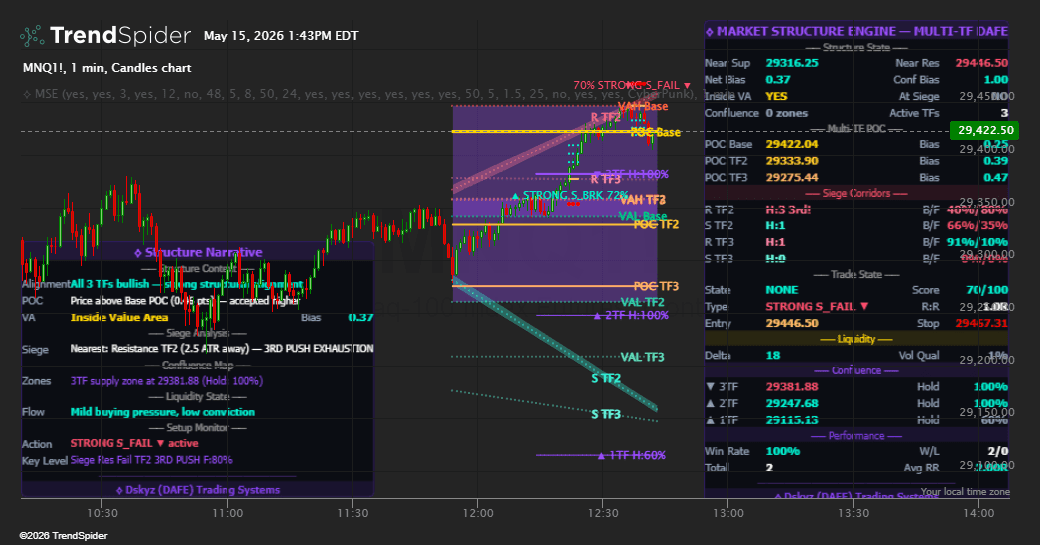Select the 70% STRONG S_FAIL signal label on chart
Screen dimensions: 1040x545
click(x=632, y=85)
